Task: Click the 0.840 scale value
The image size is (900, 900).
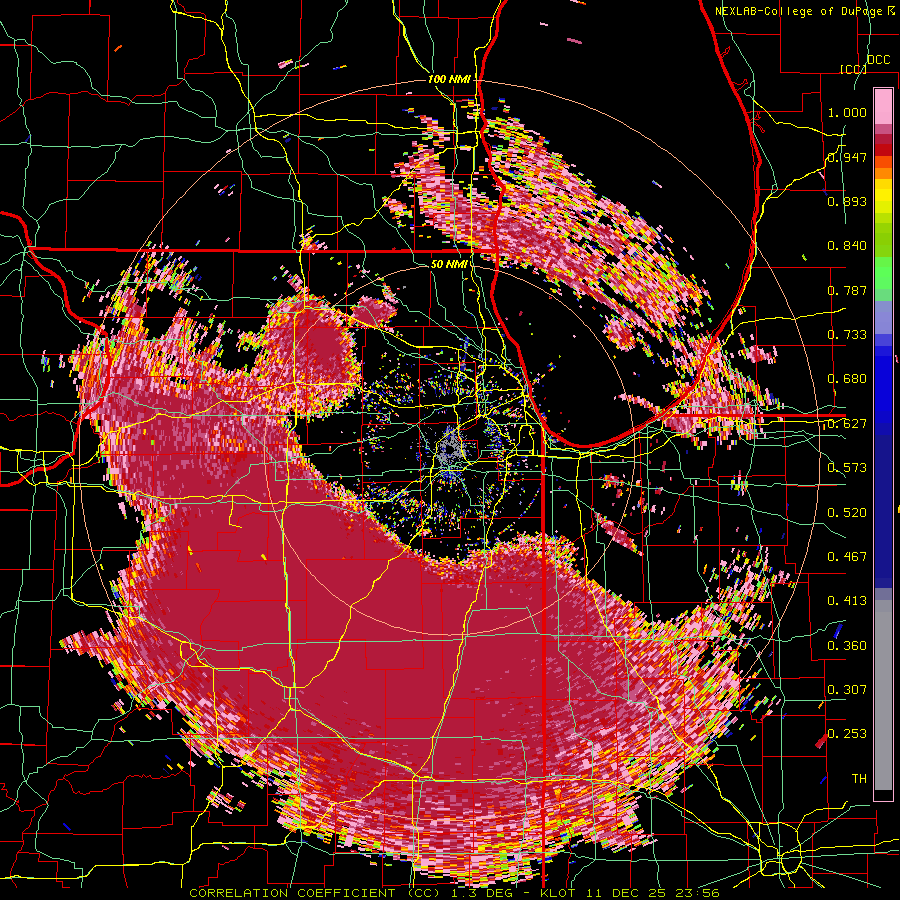Action: coord(847,246)
